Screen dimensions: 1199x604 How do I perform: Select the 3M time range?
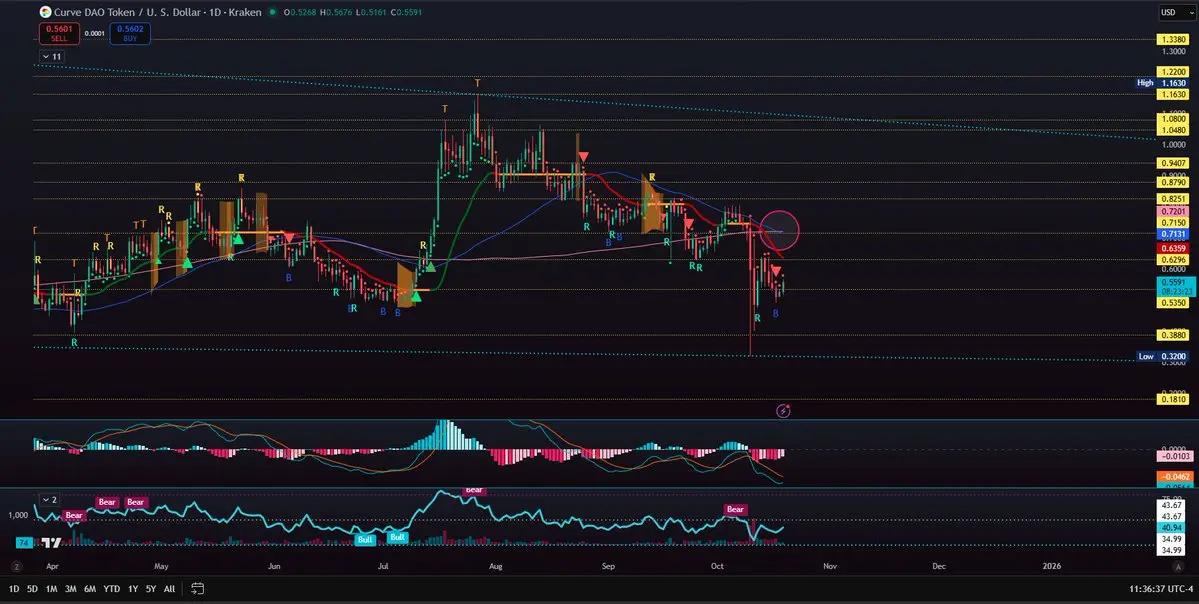click(x=70, y=589)
